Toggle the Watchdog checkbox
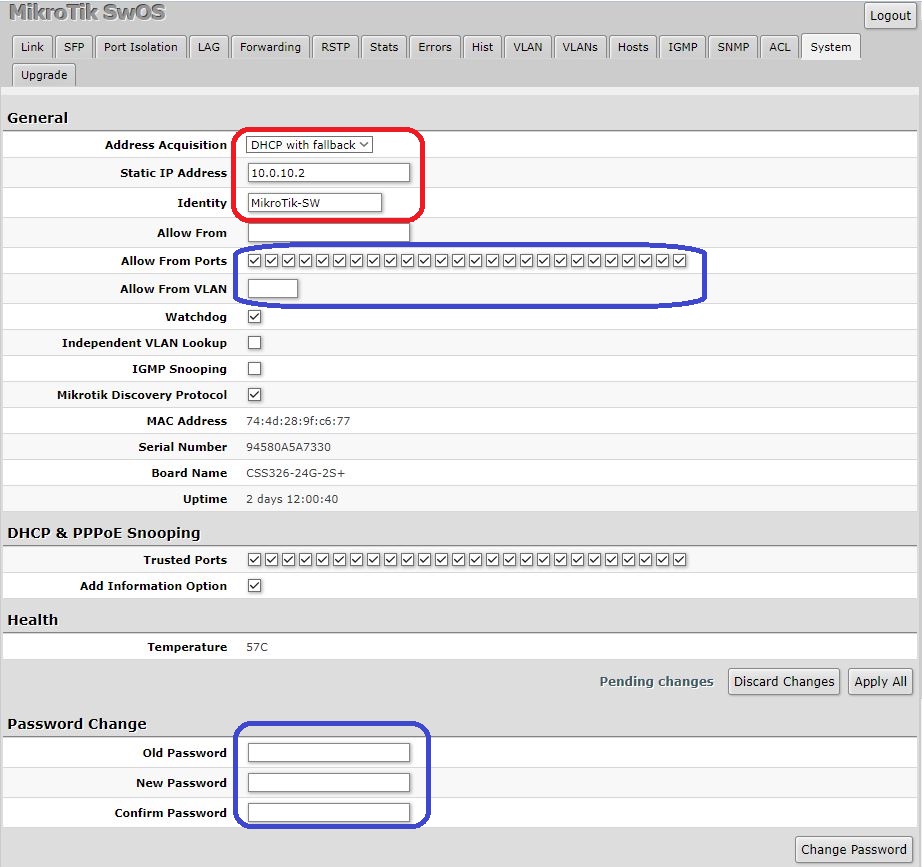Viewport: 922px width, 867px height. point(254,317)
